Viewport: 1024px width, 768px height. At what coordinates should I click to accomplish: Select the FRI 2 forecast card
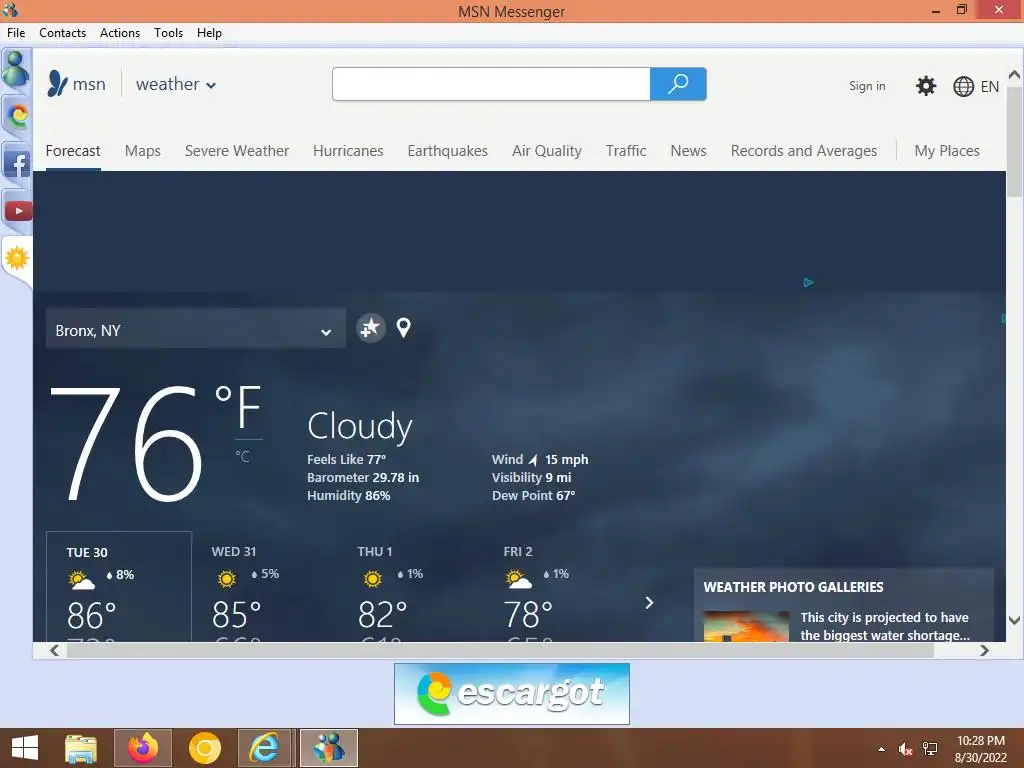click(x=556, y=586)
